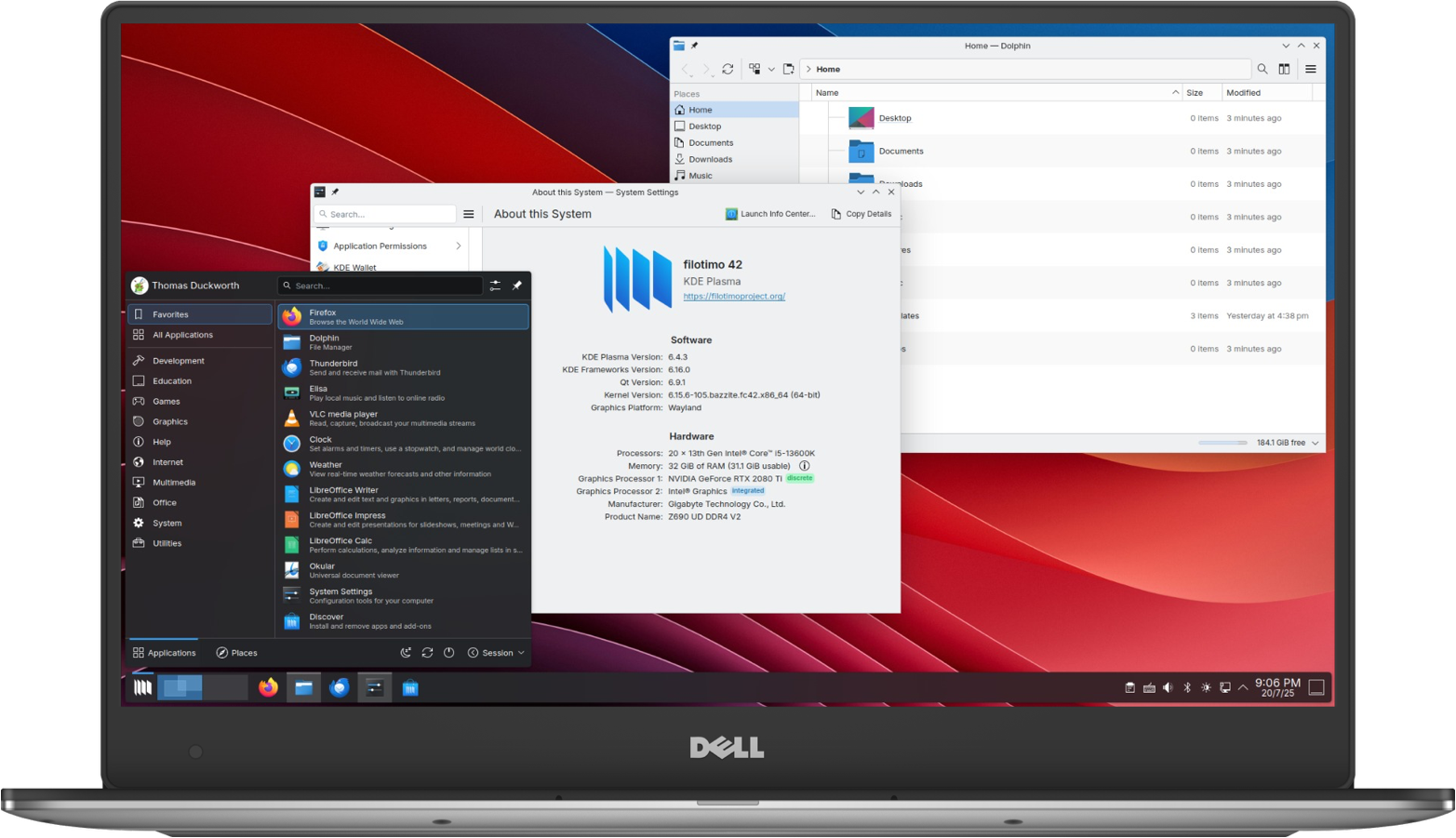Launch LibreOffice Calc from favorites
The height and width of the screenshot is (838, 1456).
pos(403,545)
